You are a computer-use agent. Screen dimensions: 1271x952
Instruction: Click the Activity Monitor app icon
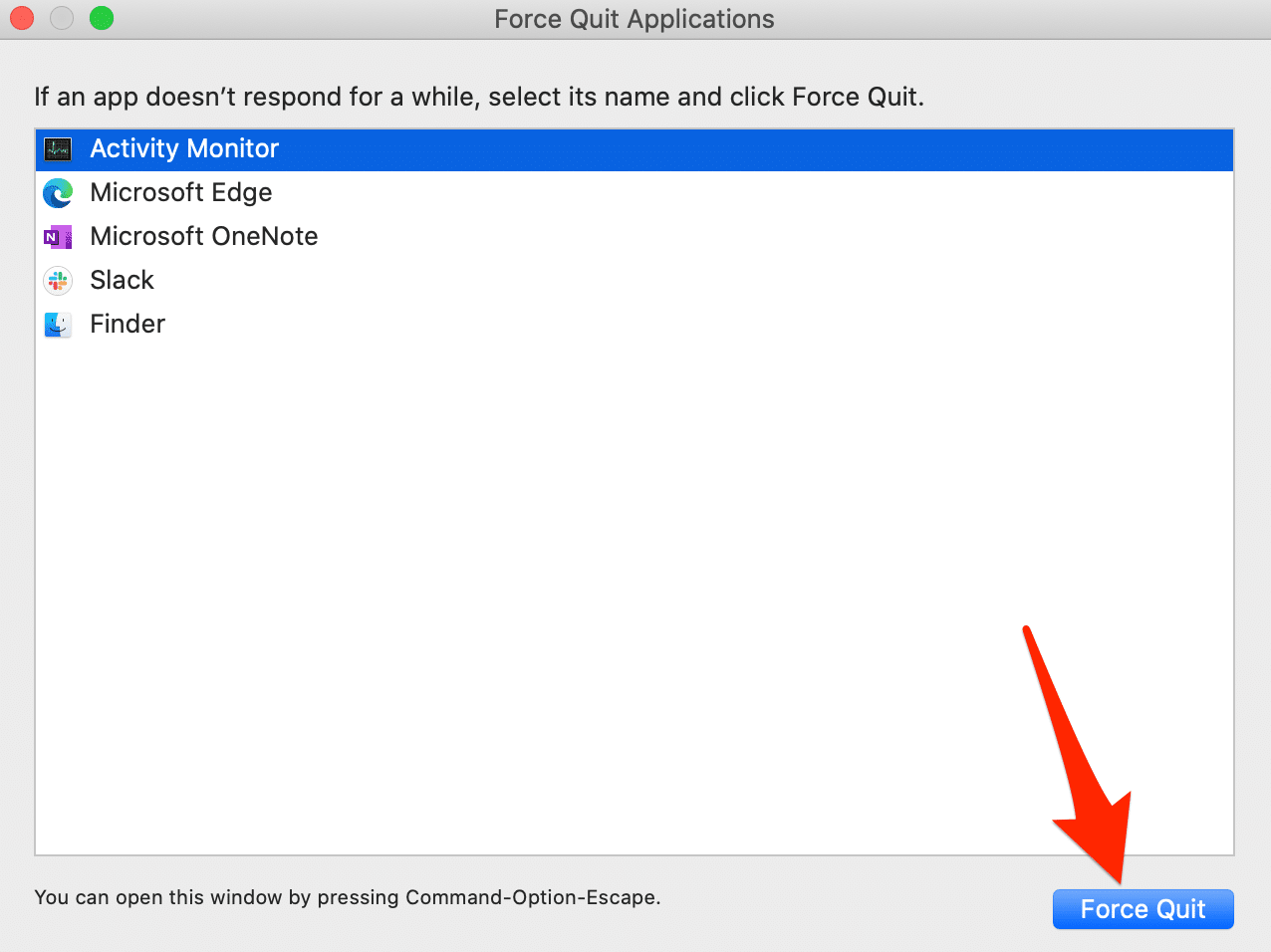pyautogui.click(x=58, y=149)
